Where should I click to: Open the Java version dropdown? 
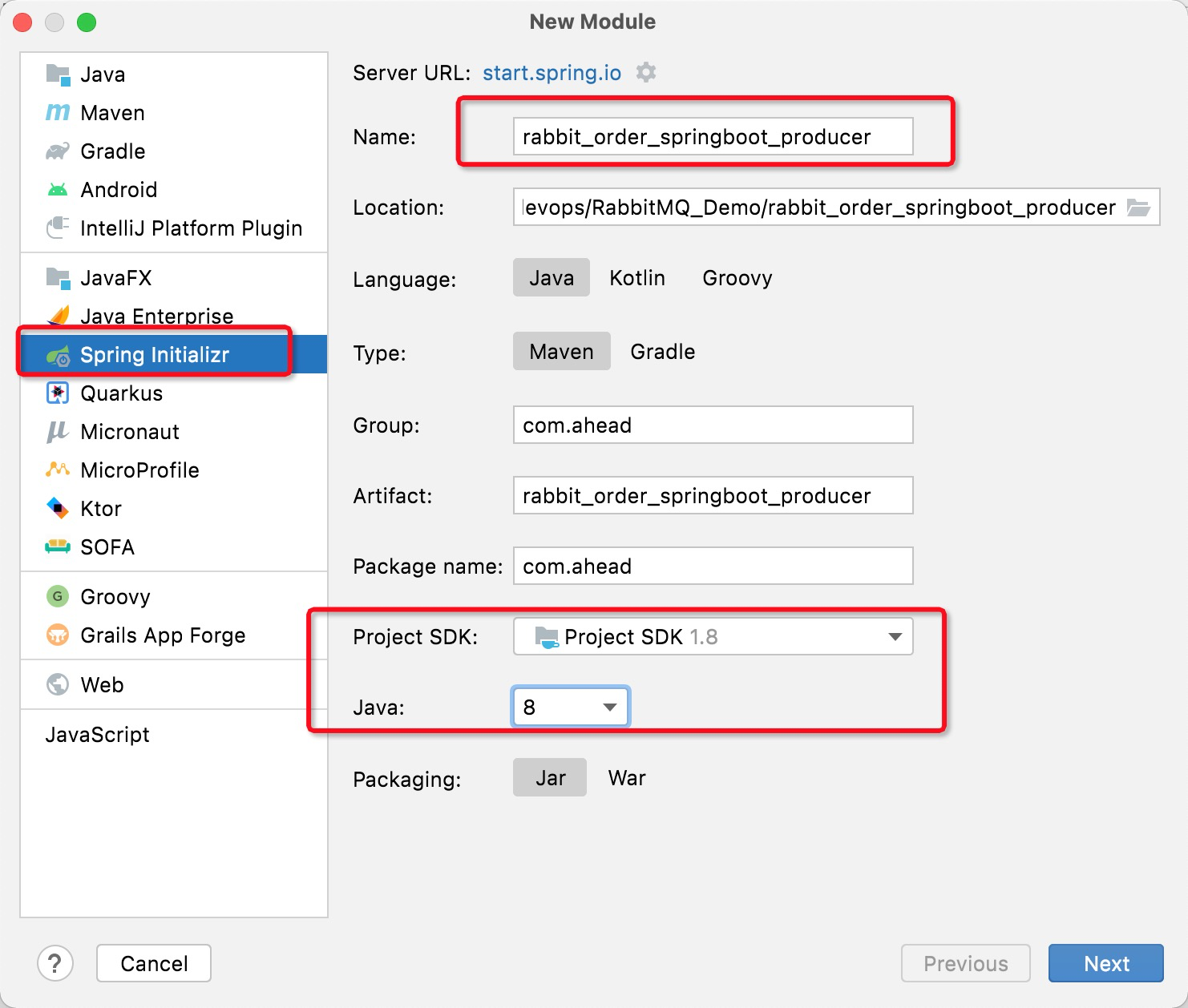click(x=609, y=706)
